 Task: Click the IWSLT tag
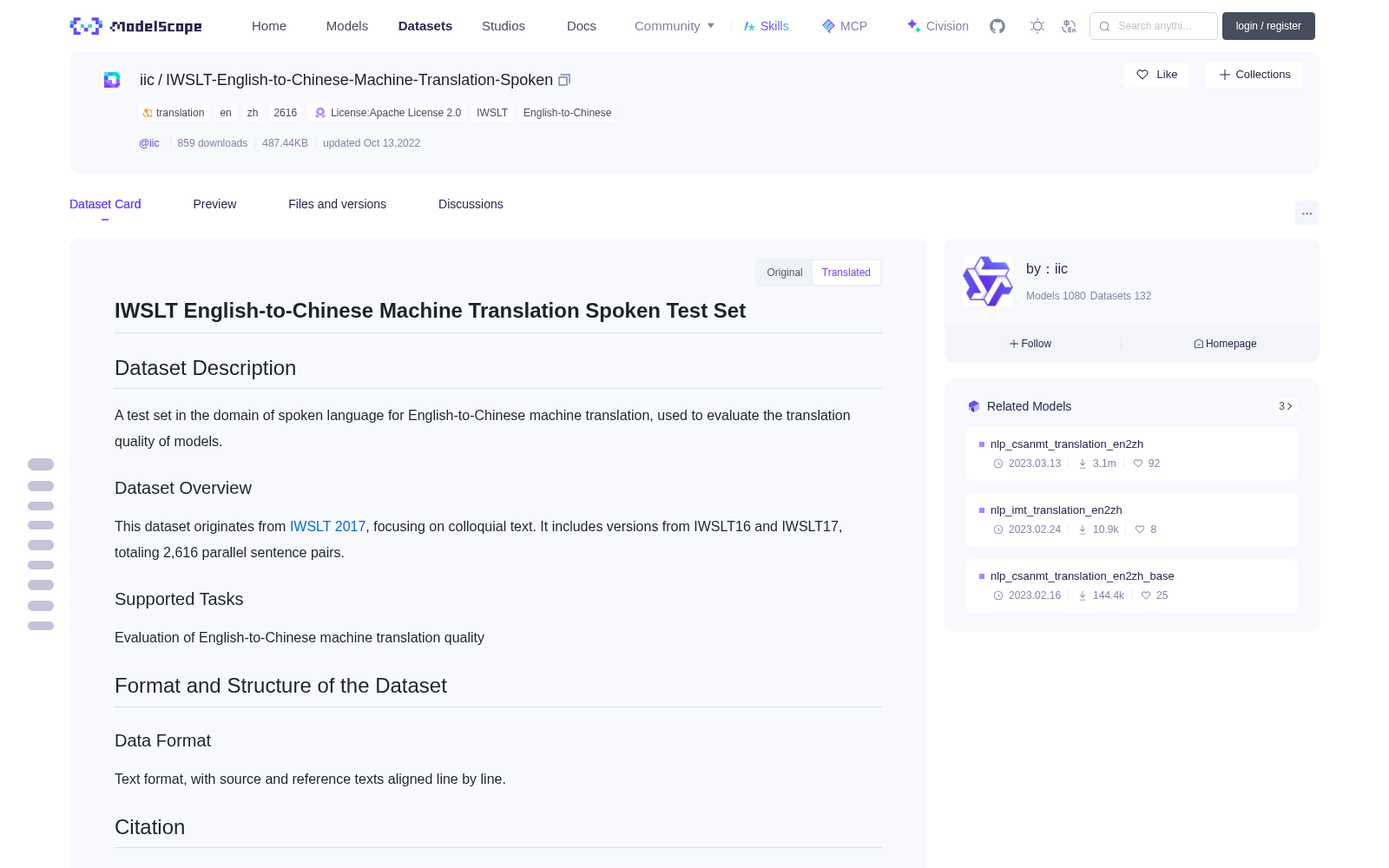tap(492, 113)
